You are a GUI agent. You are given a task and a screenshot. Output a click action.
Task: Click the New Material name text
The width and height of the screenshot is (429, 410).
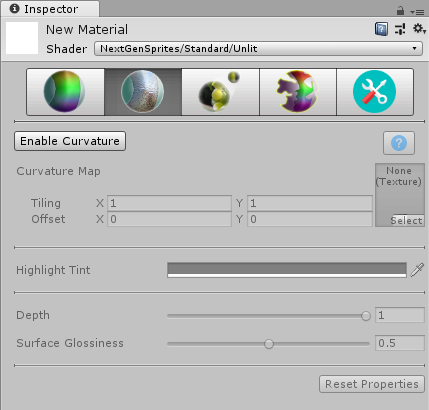pyautogui.click(x=87, y=30)
